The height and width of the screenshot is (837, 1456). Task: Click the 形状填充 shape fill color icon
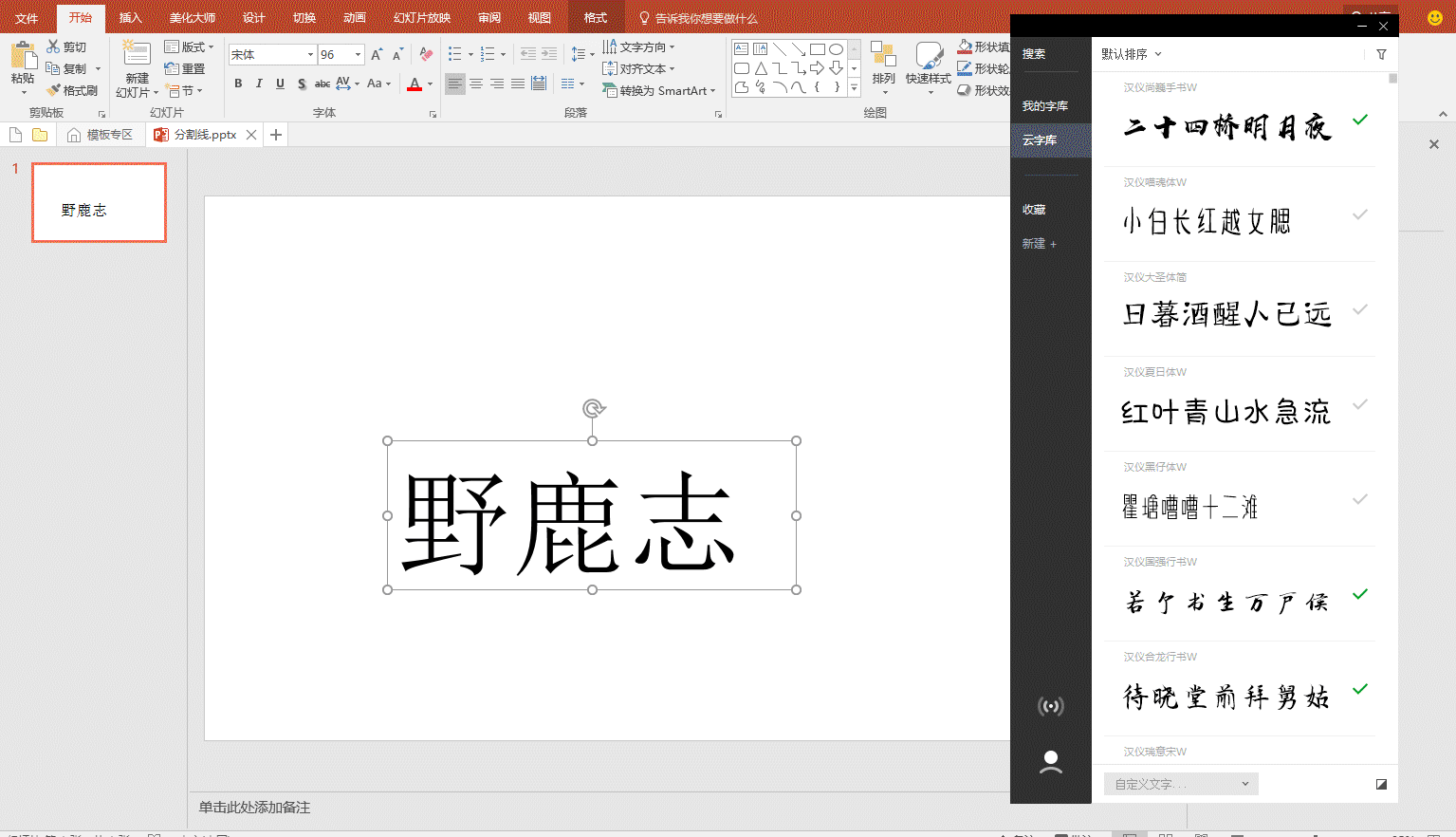coord(965,46)
